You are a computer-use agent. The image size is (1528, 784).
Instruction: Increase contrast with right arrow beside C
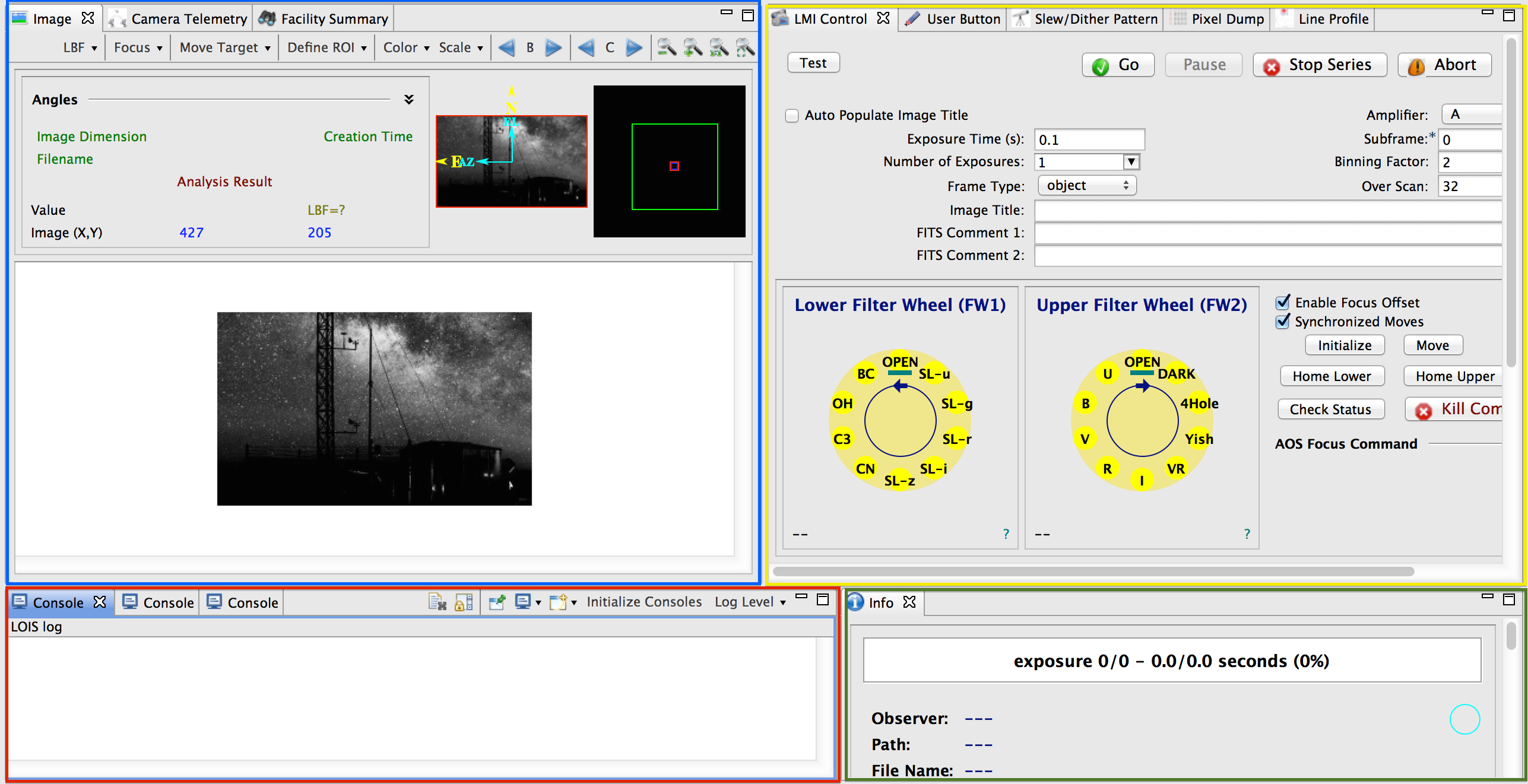pyautogui.click(x=634, y=47)
